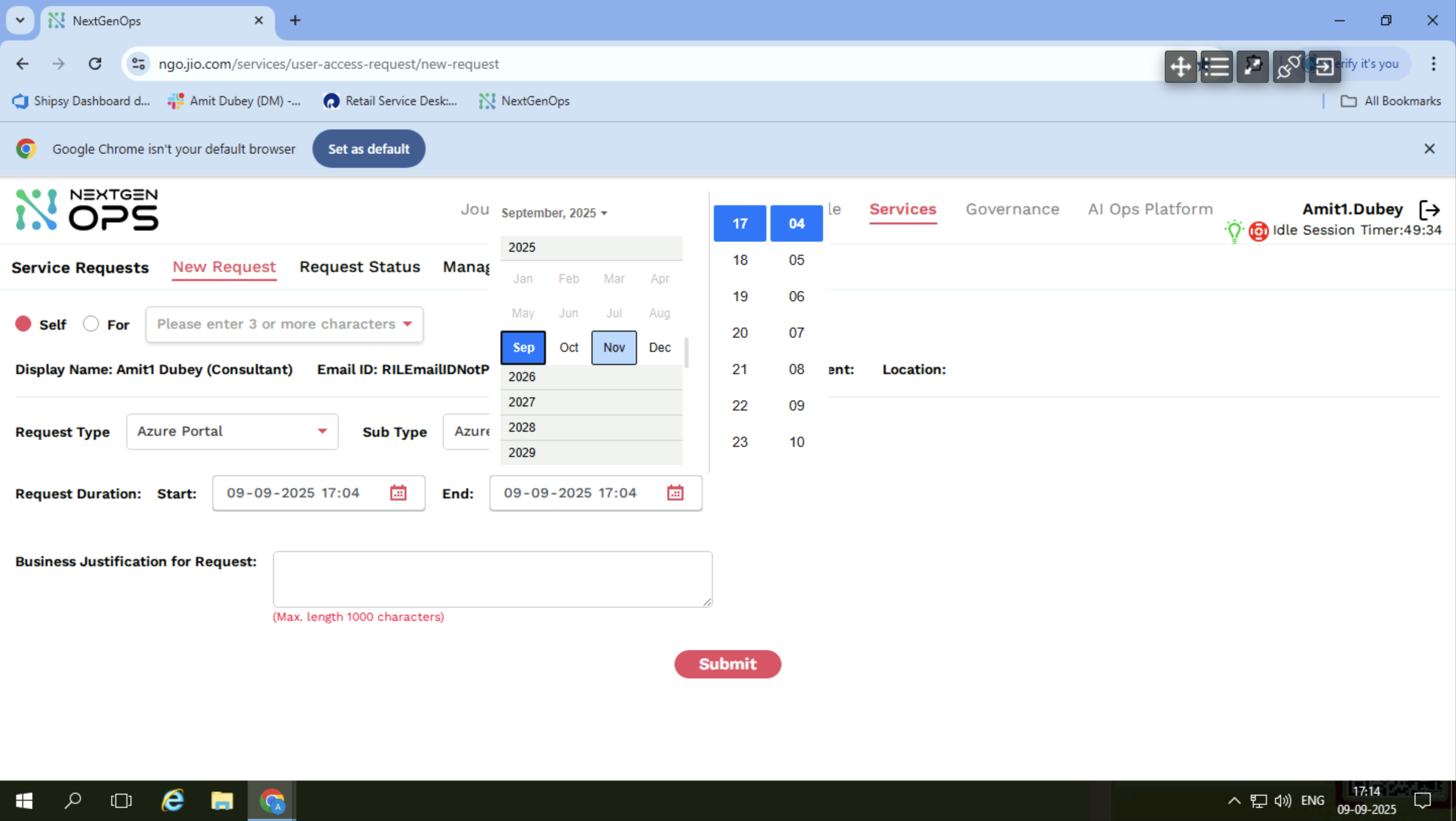
Task: Click the green lightbulb icon
Action: coord(1234,231)
